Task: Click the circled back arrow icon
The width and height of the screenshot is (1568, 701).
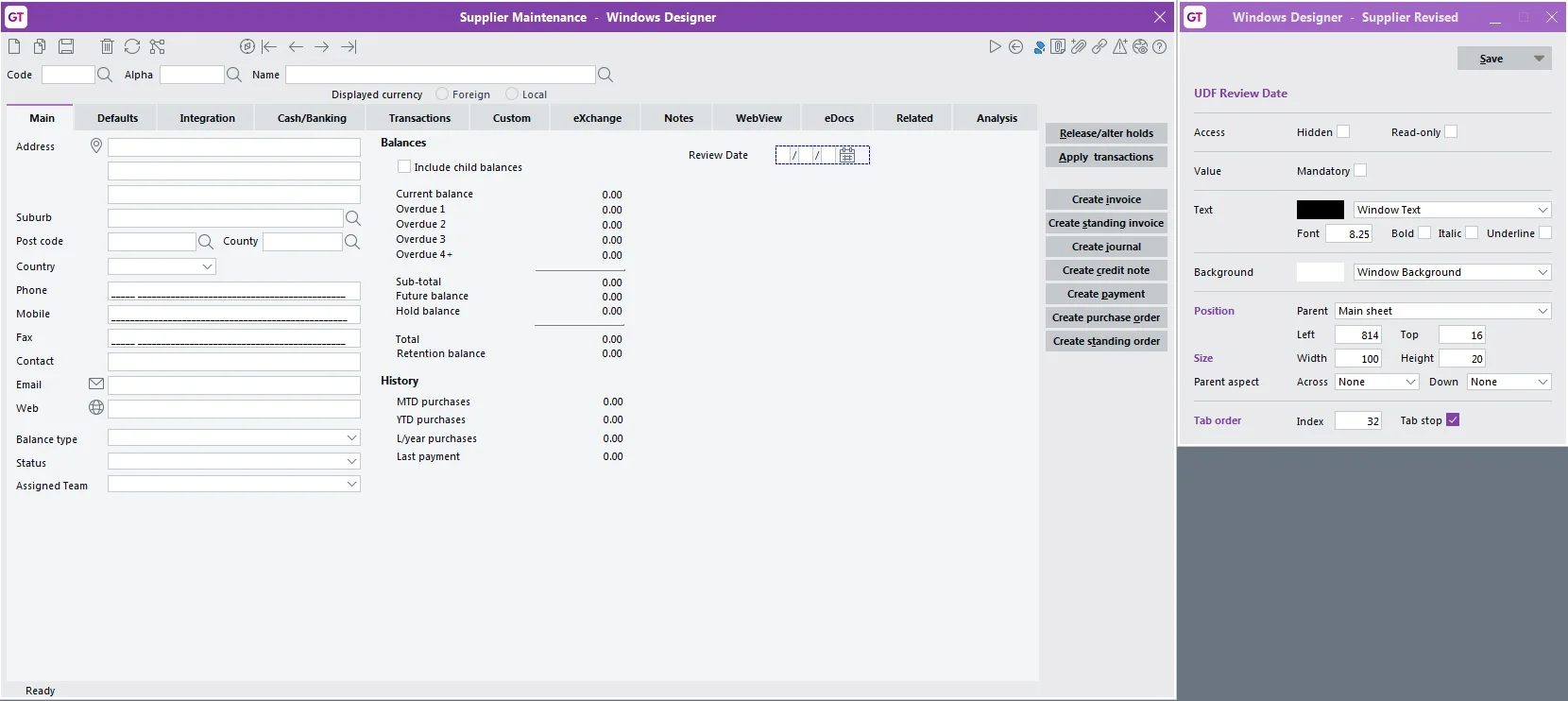Action: coord(1016,46)
